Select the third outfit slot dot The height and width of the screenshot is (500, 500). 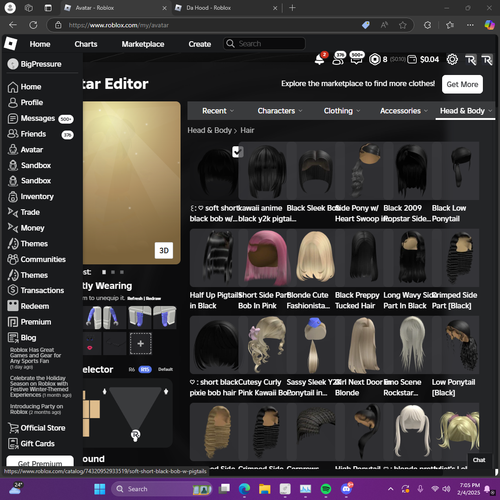[122, 272]
